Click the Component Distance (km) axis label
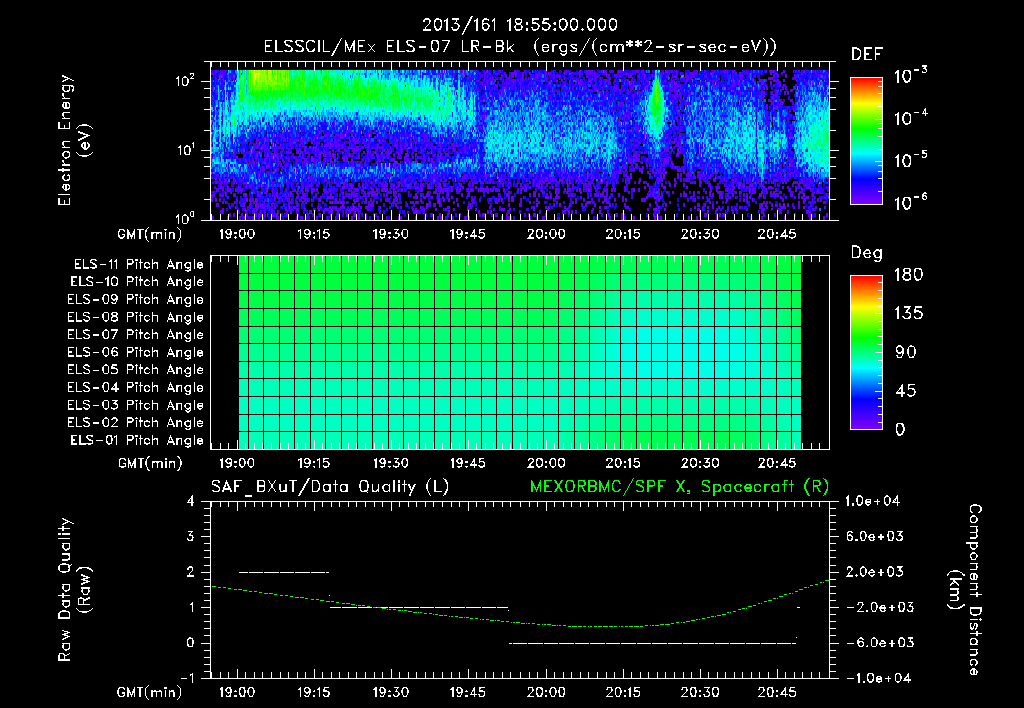Image resolution: width=1024 pixels, height=708 pixels. coord(965,590)
